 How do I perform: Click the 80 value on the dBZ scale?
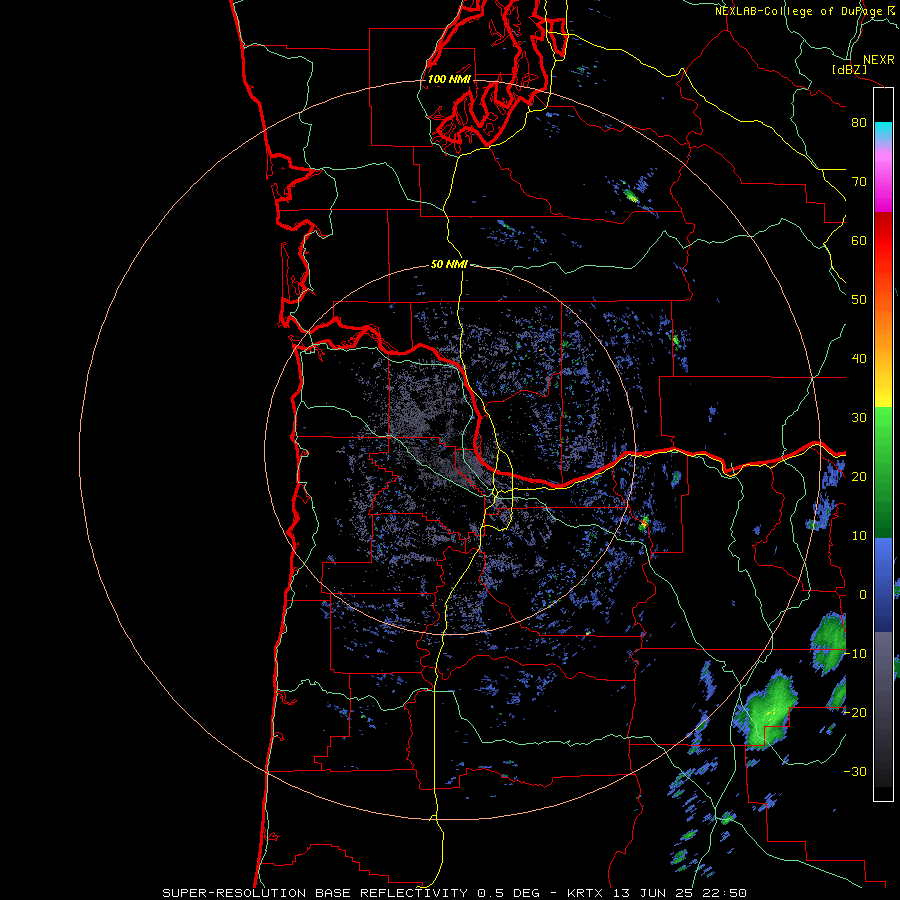click(859, 123)
